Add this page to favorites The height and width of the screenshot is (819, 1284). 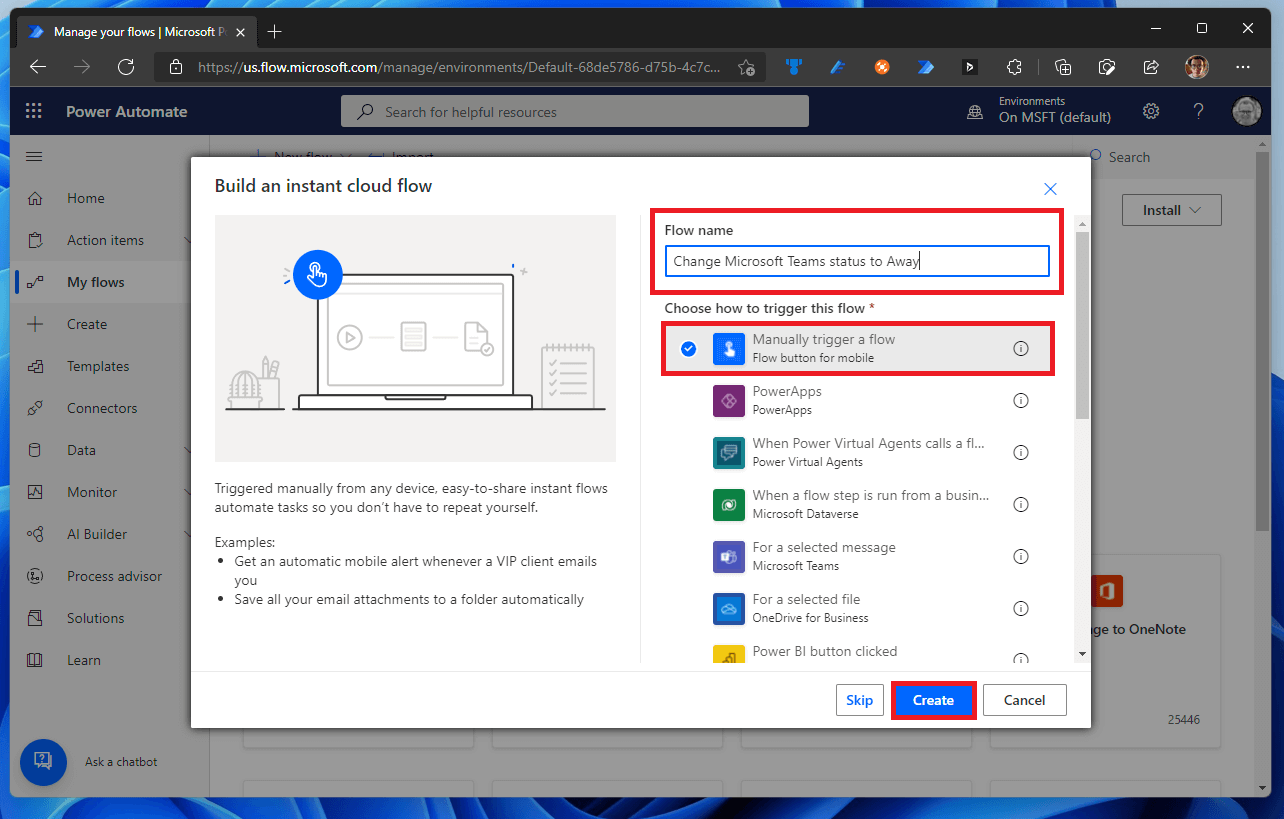pos(746,67)
